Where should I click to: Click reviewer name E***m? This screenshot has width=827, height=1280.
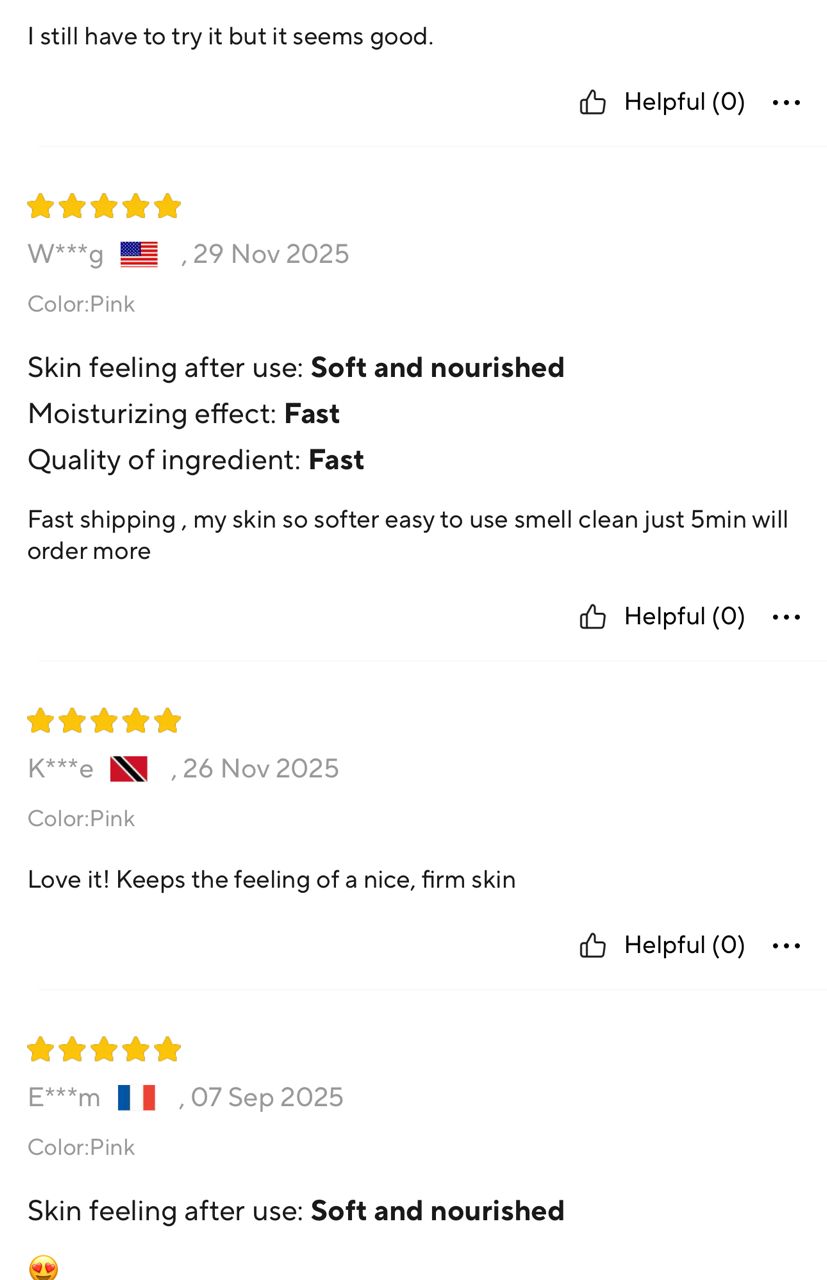(64, 1098)
